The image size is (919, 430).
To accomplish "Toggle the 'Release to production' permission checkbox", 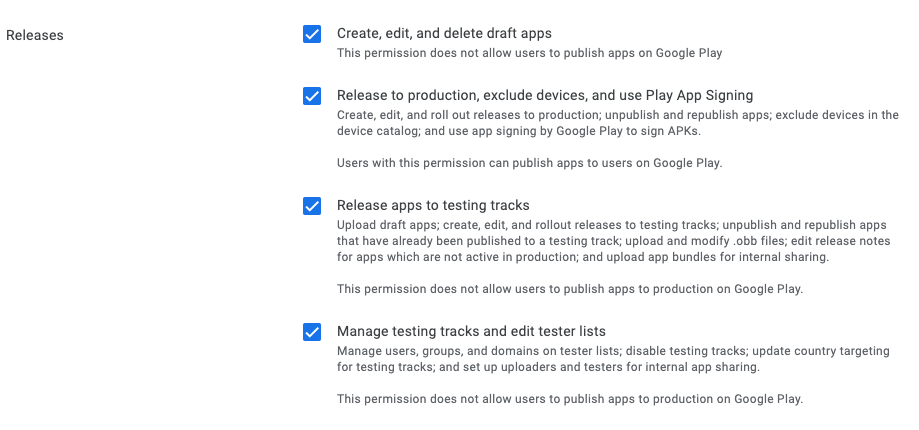I will [x=312, y=96].
